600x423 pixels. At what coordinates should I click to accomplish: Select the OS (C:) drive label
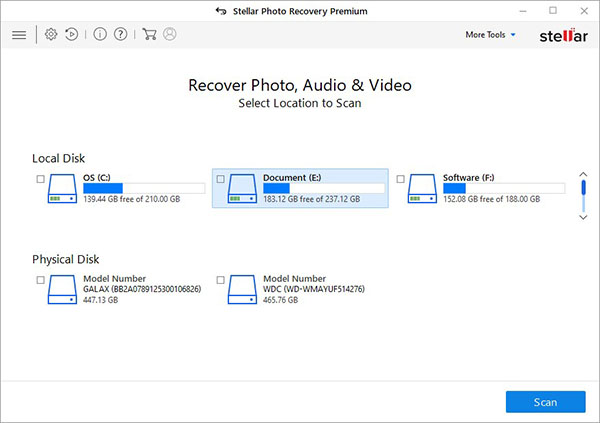tap(97, 178)
